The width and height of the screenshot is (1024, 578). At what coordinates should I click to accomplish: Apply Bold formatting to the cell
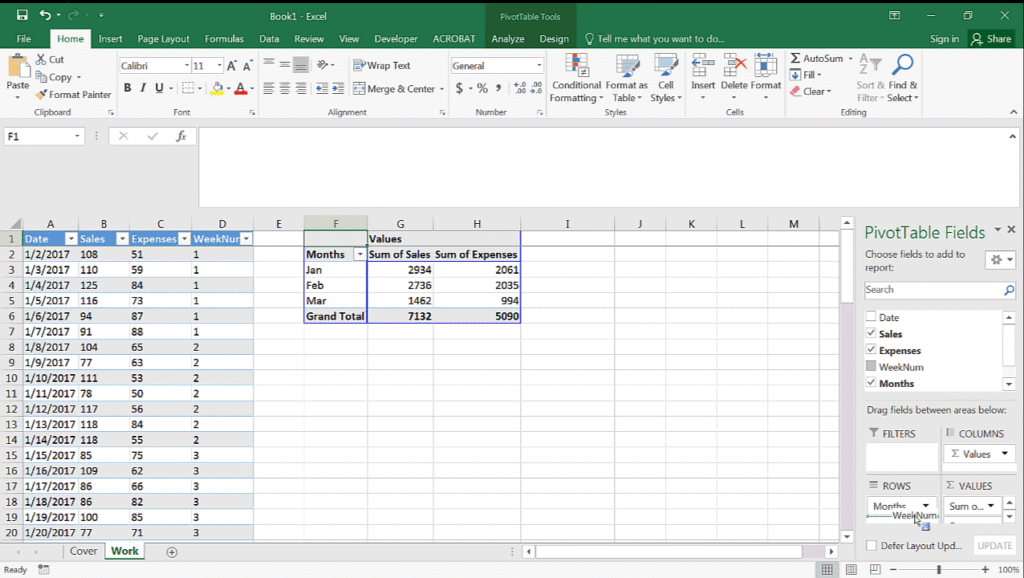tap(128, 88)
